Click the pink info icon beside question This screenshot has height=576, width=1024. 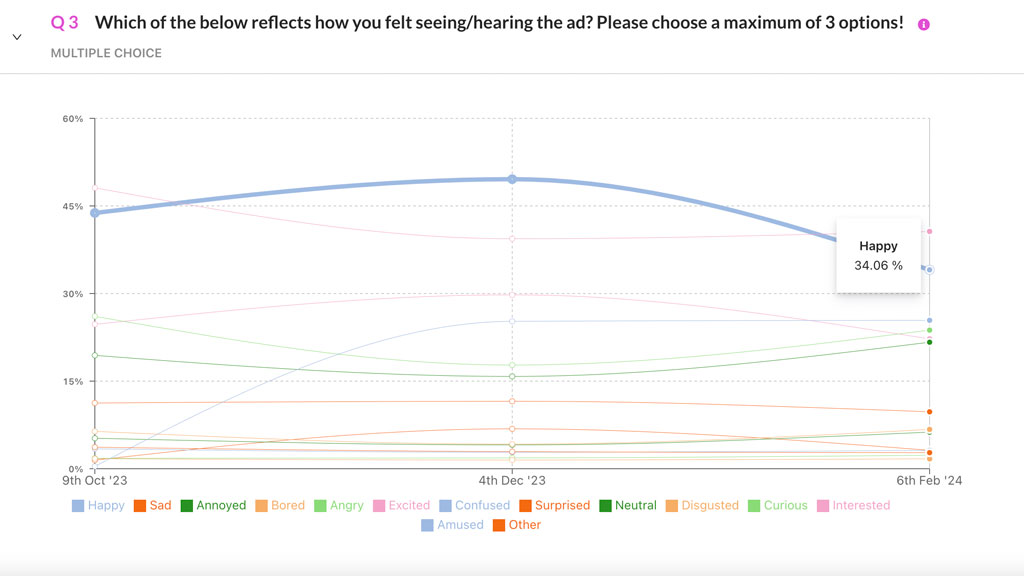coord(923,24)
